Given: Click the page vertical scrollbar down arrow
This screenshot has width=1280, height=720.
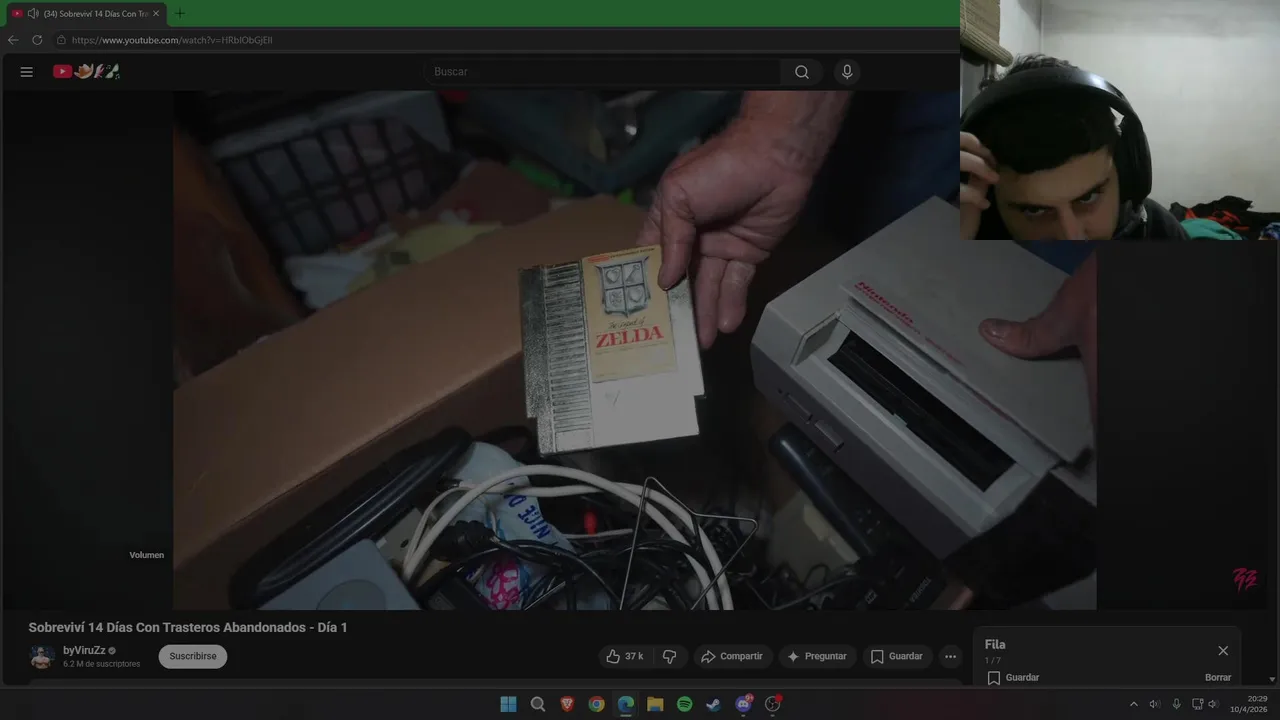Looking at the screenshot, I should click(1272, 680).
